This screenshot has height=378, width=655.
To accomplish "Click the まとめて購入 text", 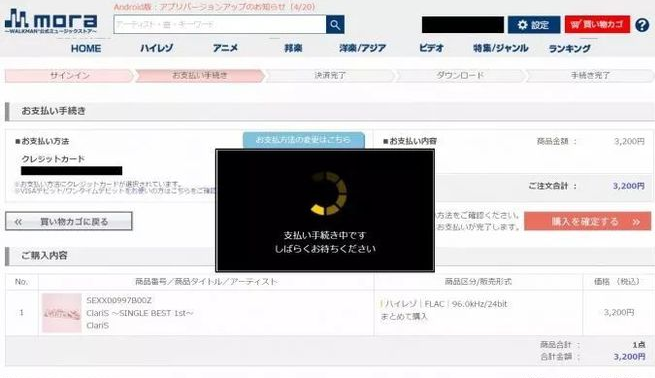I will click(404, 317).
